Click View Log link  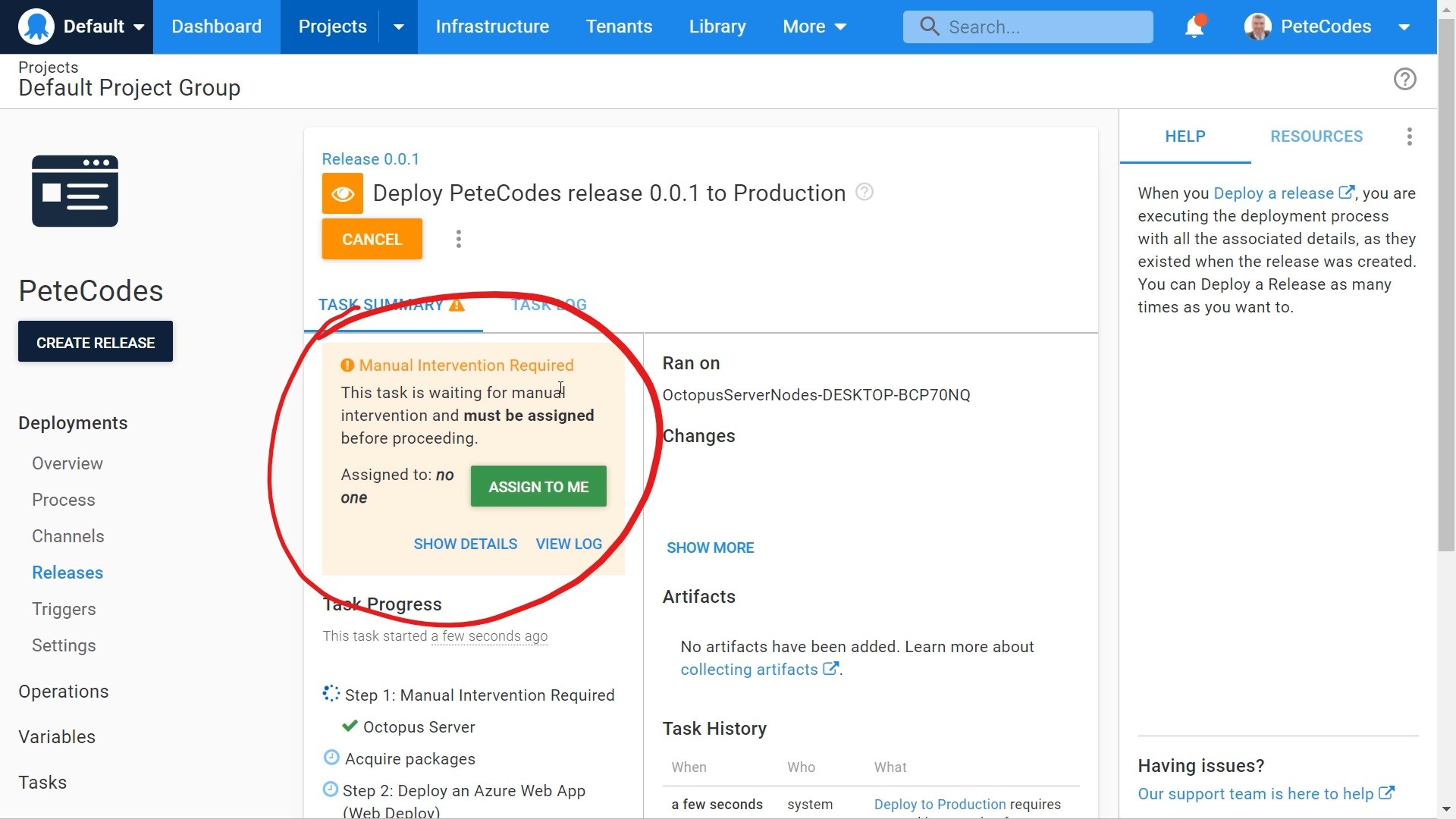coord(569,544)
